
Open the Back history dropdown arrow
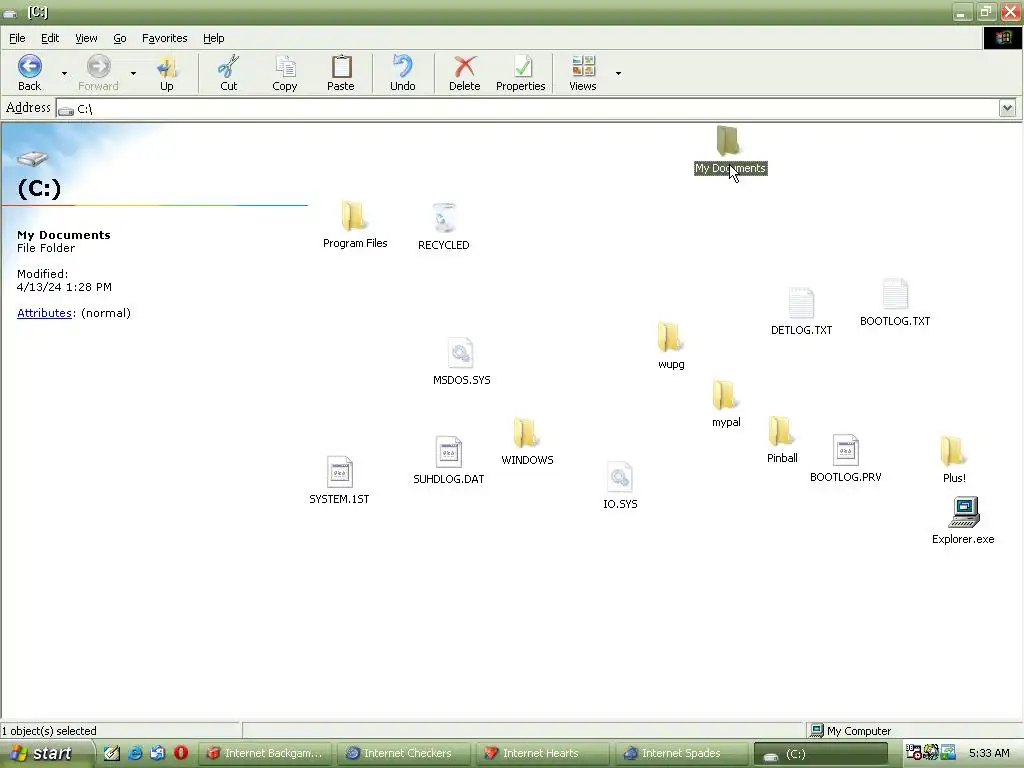tap(64, 73)
